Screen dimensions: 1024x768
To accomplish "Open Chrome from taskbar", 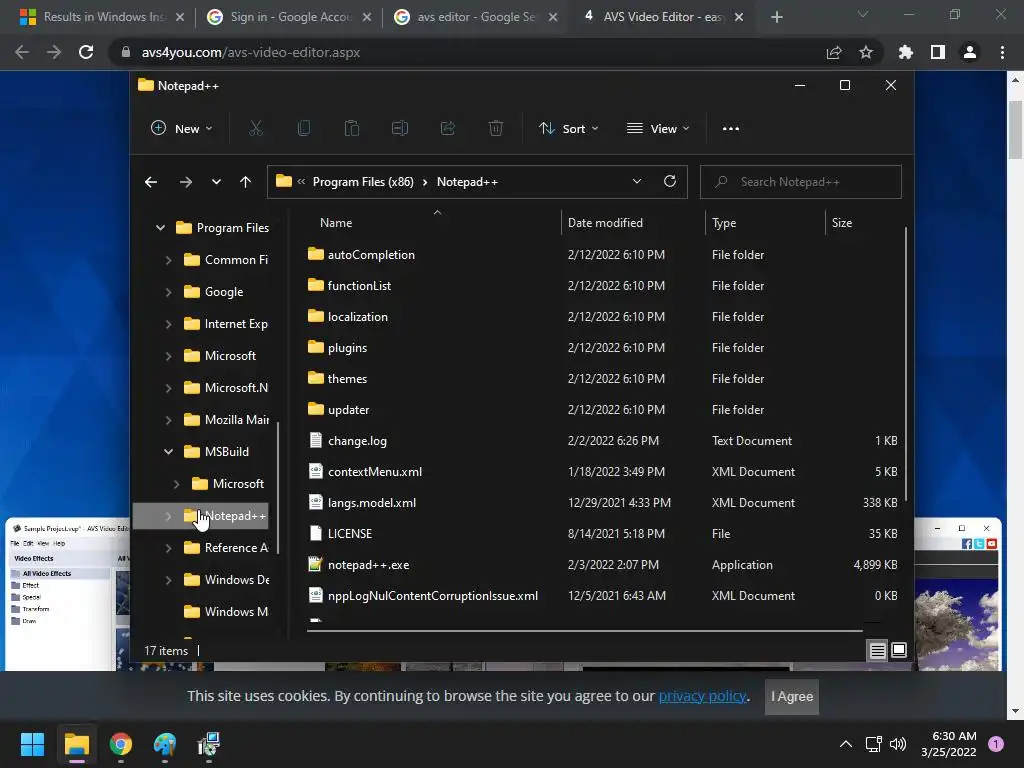I will coord(121,744).
